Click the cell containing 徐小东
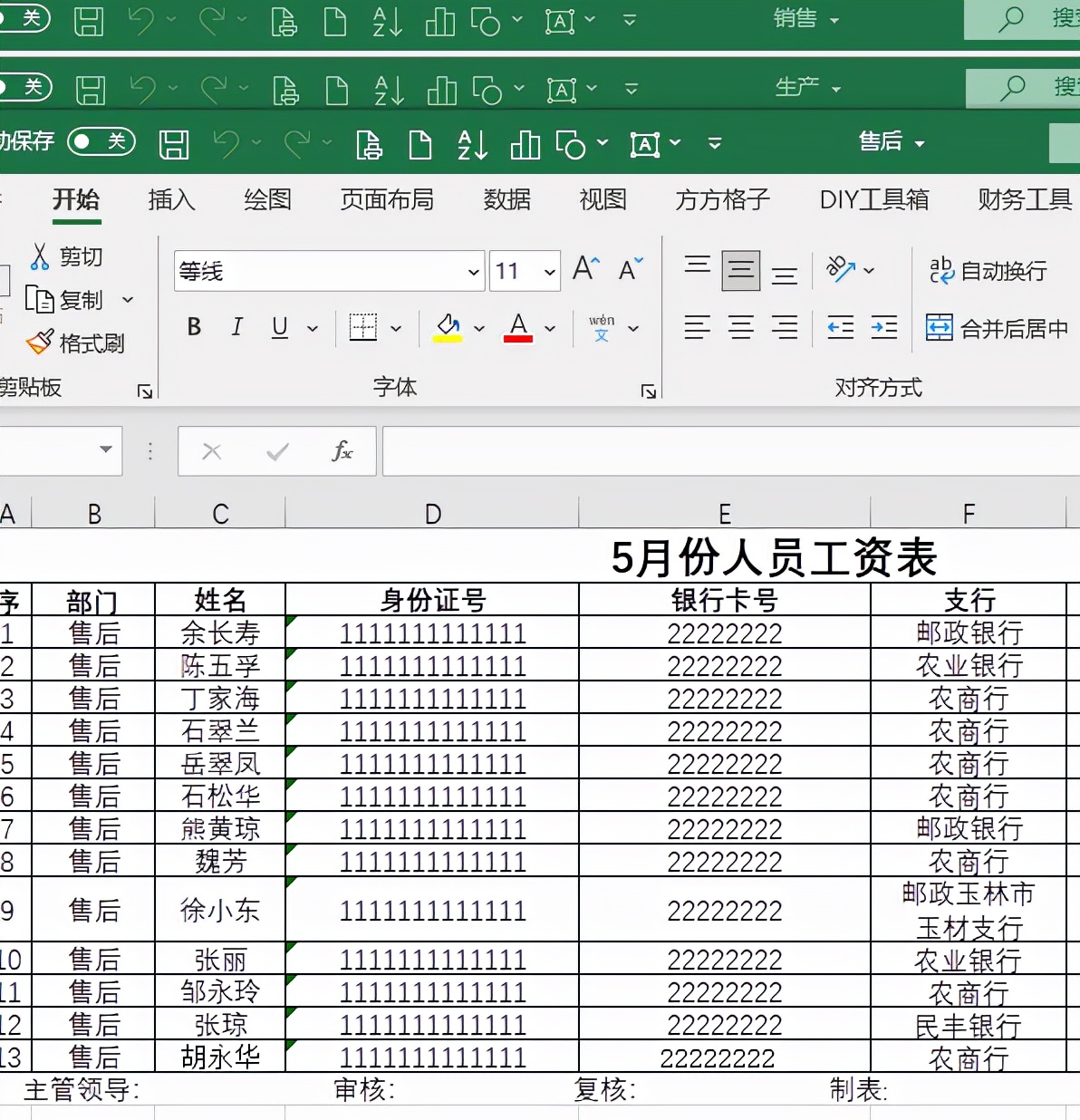The image size is (1080, 1120). [219, 911]
